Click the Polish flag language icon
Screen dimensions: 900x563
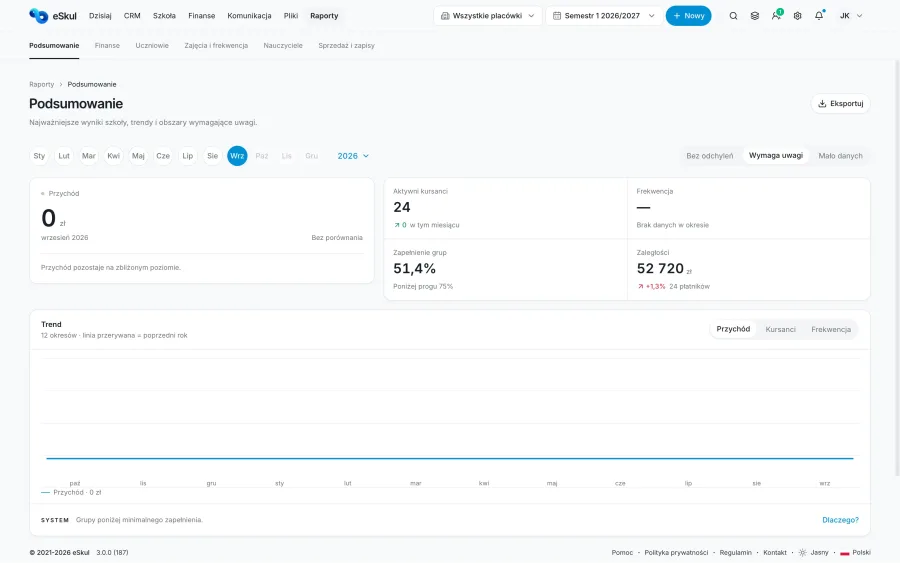844,553
